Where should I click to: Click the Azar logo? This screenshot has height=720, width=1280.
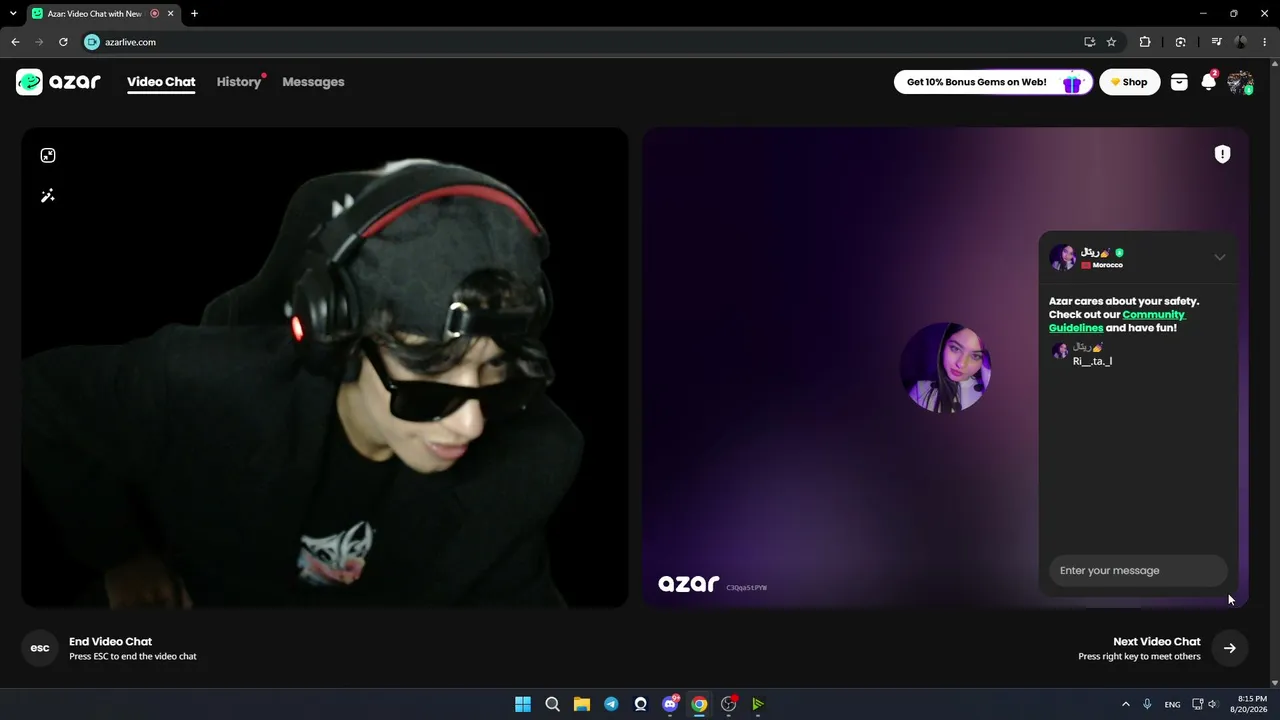58,82
